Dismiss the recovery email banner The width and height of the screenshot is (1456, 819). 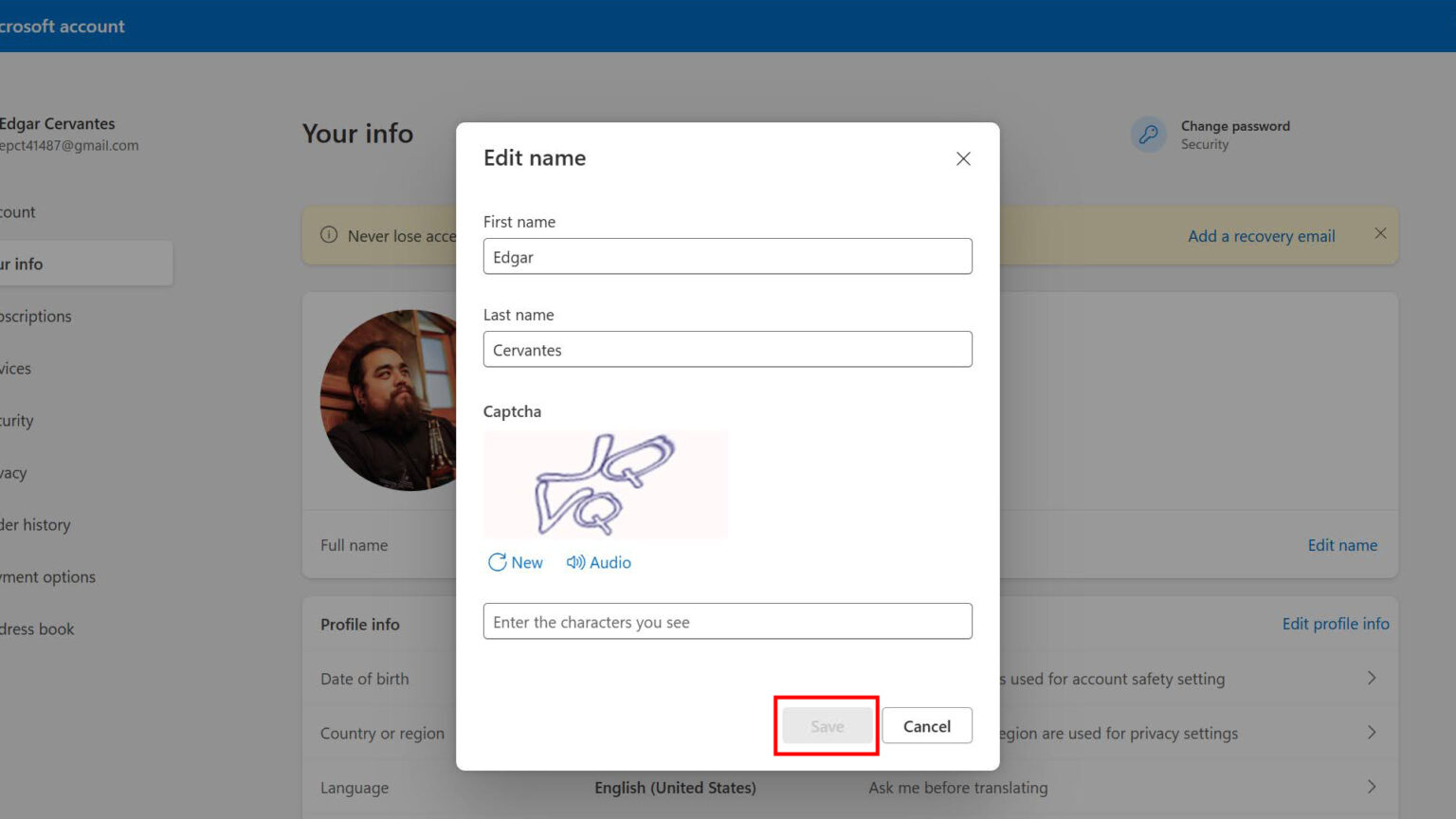[x=1380, y=233]
